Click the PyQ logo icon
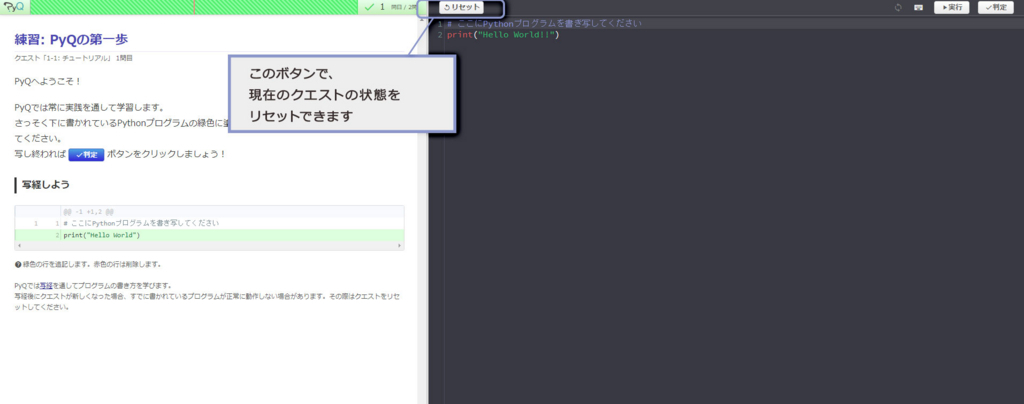 pos(13,7)
